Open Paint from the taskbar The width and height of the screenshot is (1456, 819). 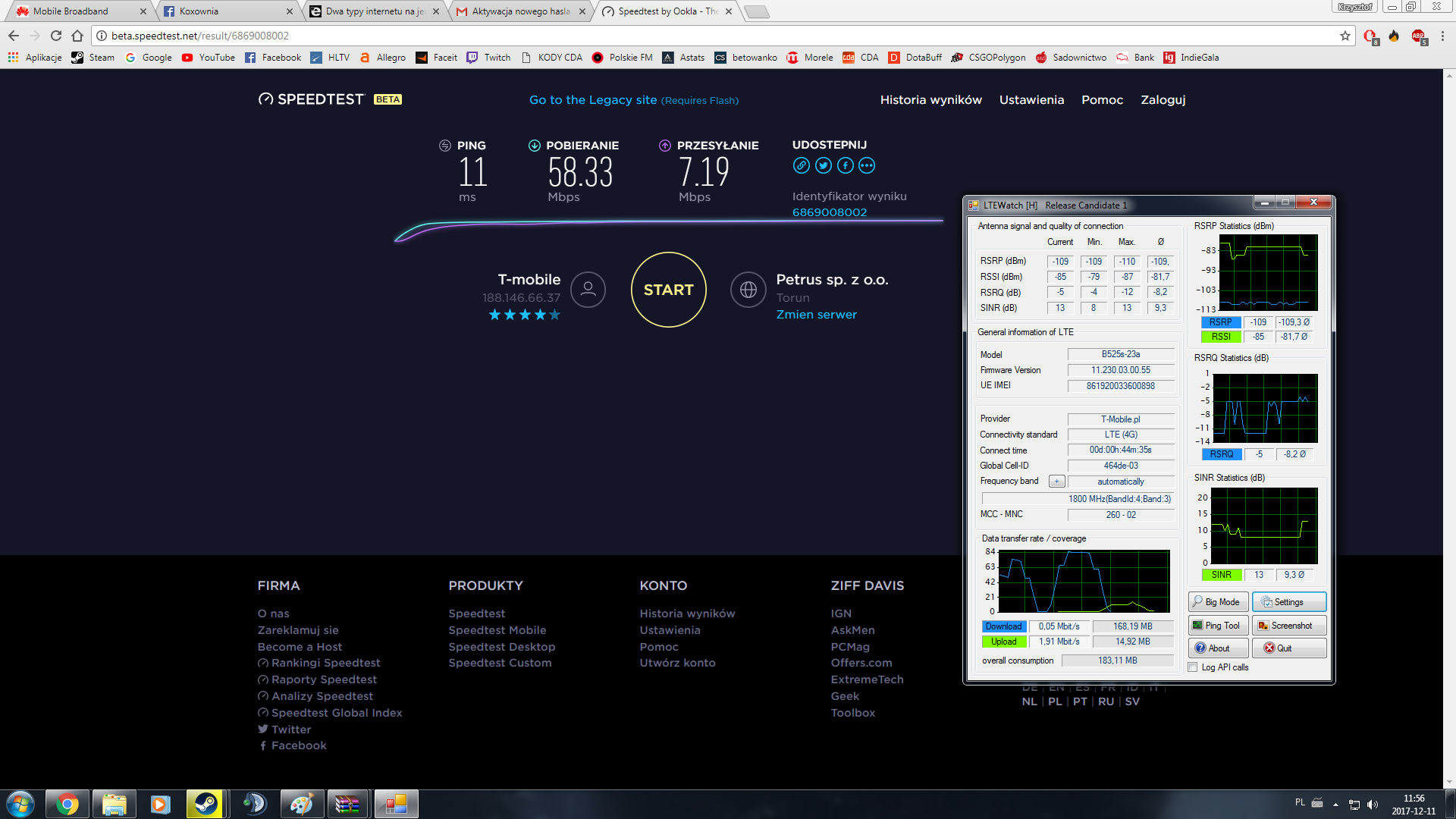pos(301,804)
